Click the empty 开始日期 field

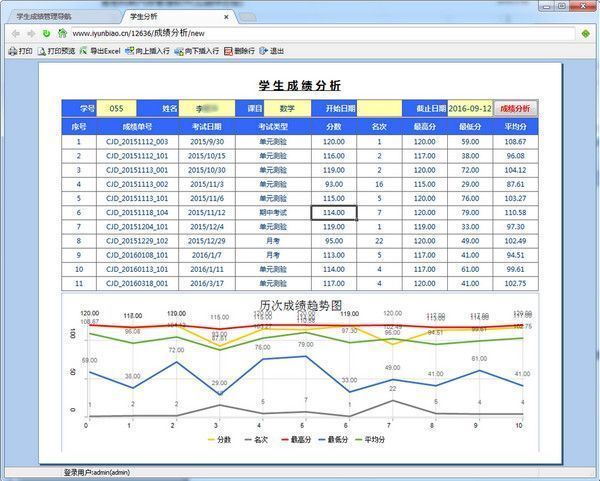[379, 109]
